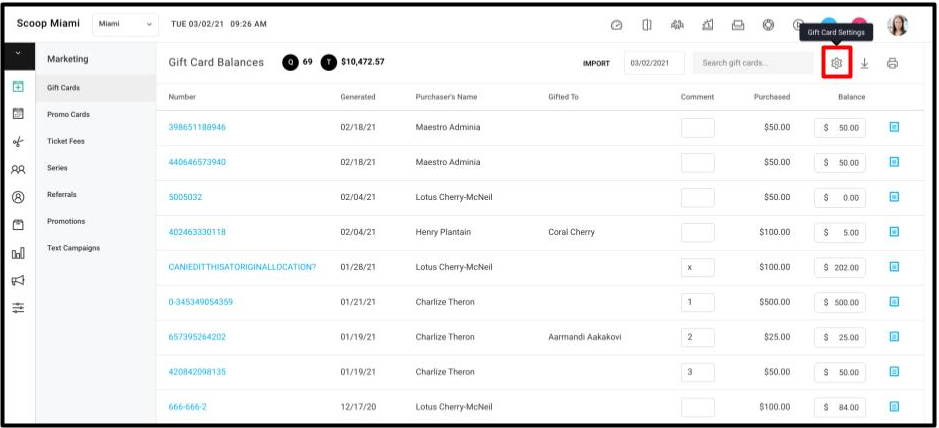Open the import date field 03/02/2021

pos(654,63)
